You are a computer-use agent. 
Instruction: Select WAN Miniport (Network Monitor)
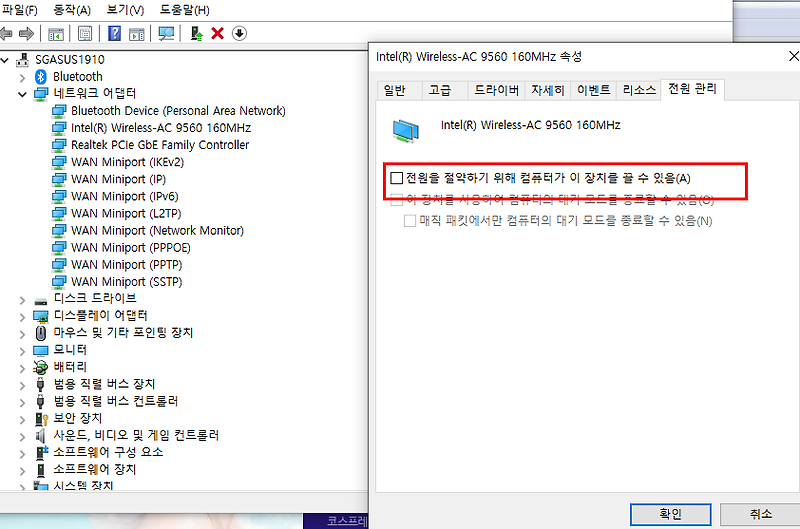pyautogui.click(x=157, y=231)
